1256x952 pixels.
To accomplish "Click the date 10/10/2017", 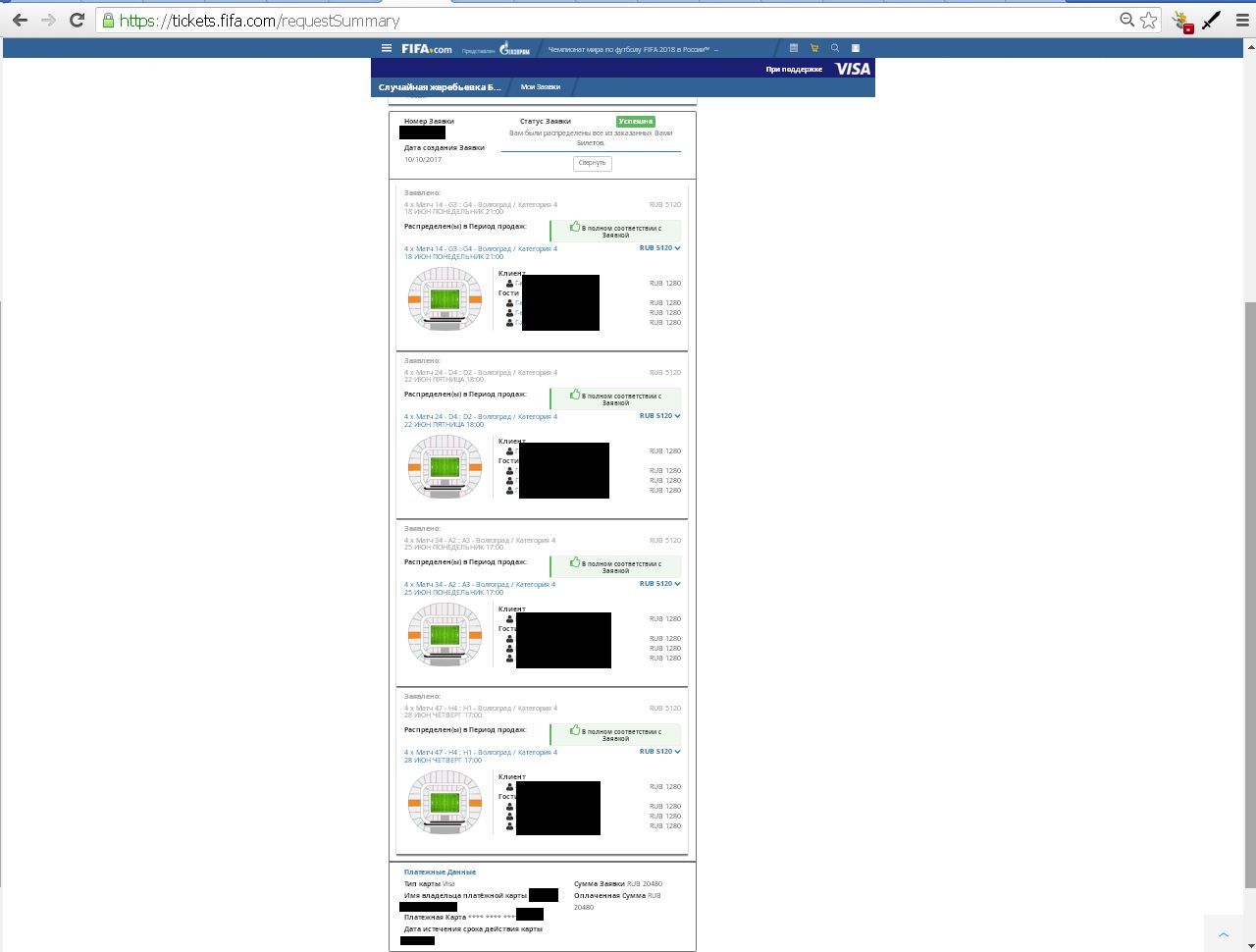I will (x=423, y=160).
